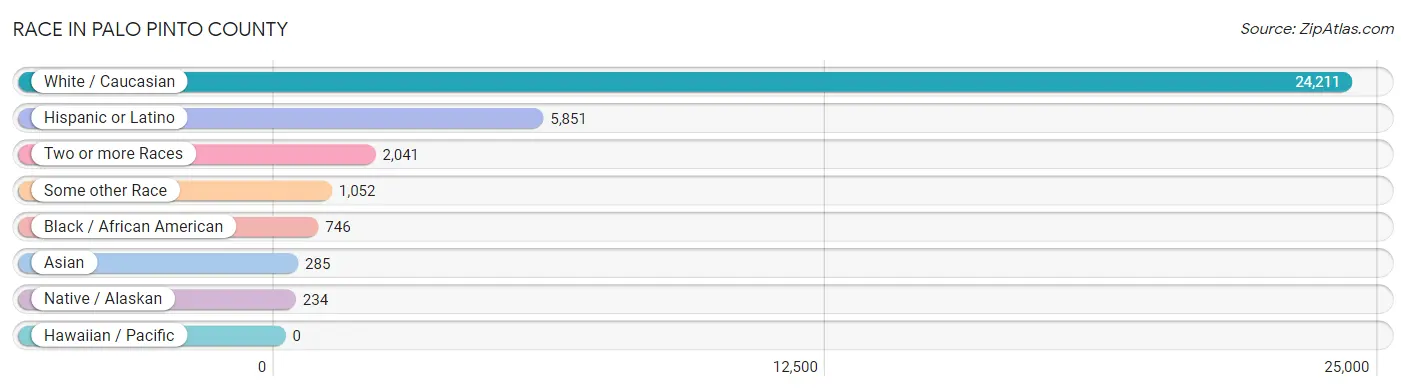
Task: Click the White / Caucasian bar
Action: click(685, 82)
